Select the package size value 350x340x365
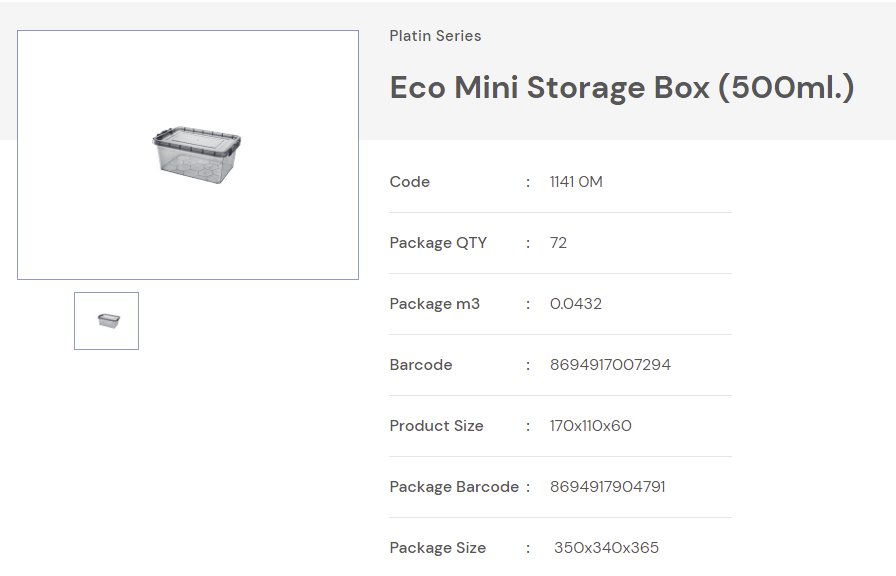Viewport: 896px width, 576px height. 607,548
